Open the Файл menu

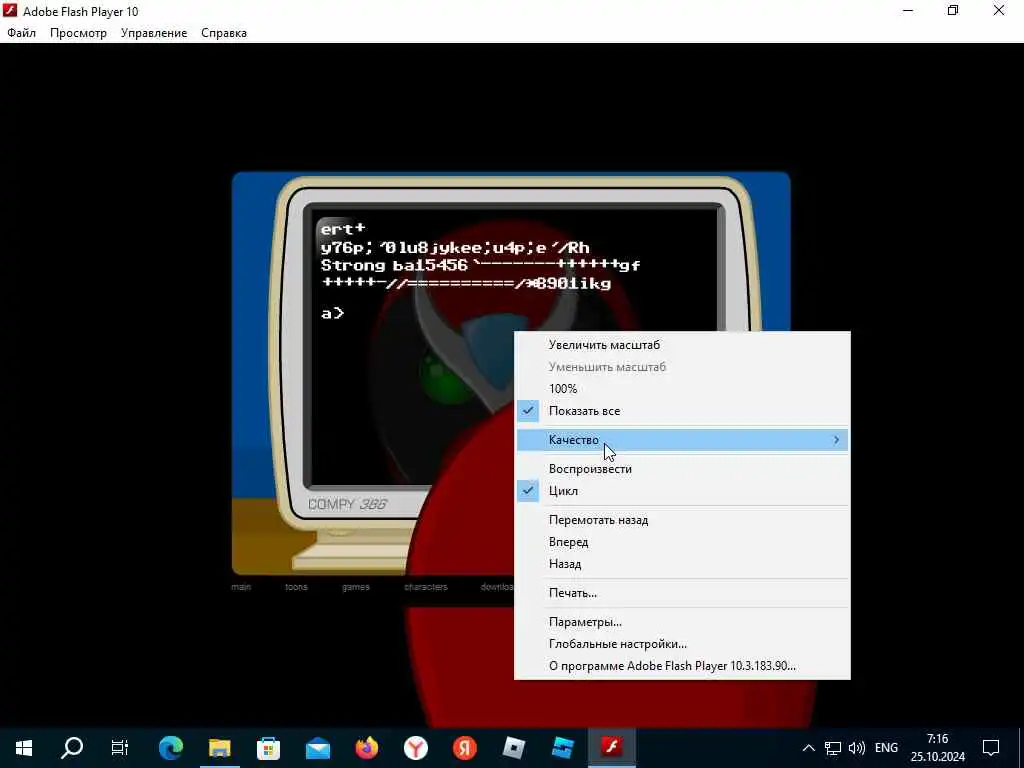[22, 33]
